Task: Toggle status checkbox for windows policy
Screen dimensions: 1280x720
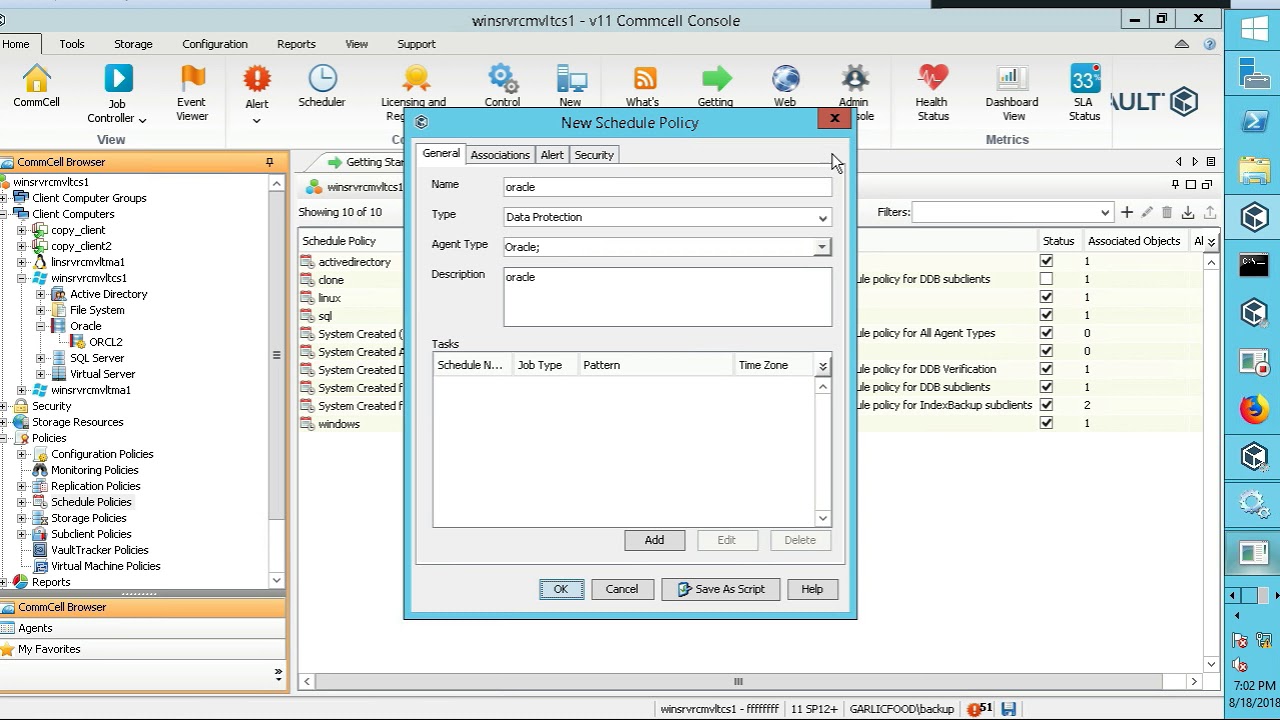Action: click(1046, 423)
